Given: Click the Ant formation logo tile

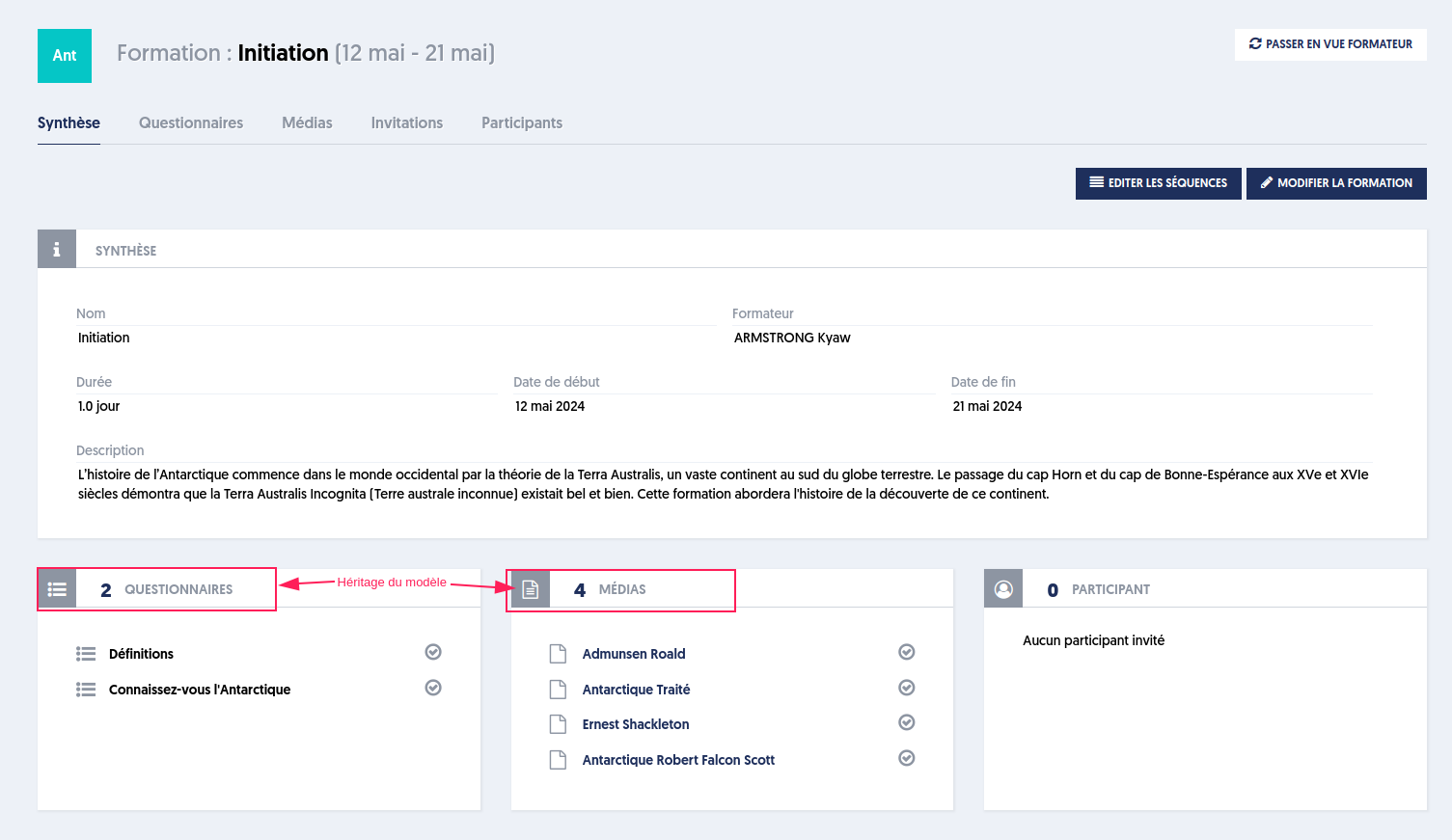Looking at the screenshot, I should point(65,56).
